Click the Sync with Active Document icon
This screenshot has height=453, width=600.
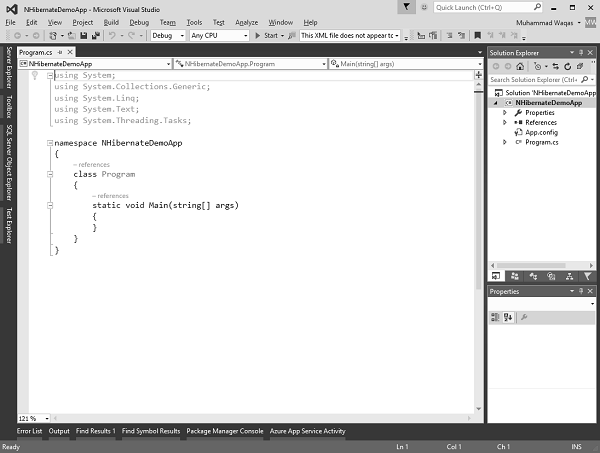[x=555, y=67]
